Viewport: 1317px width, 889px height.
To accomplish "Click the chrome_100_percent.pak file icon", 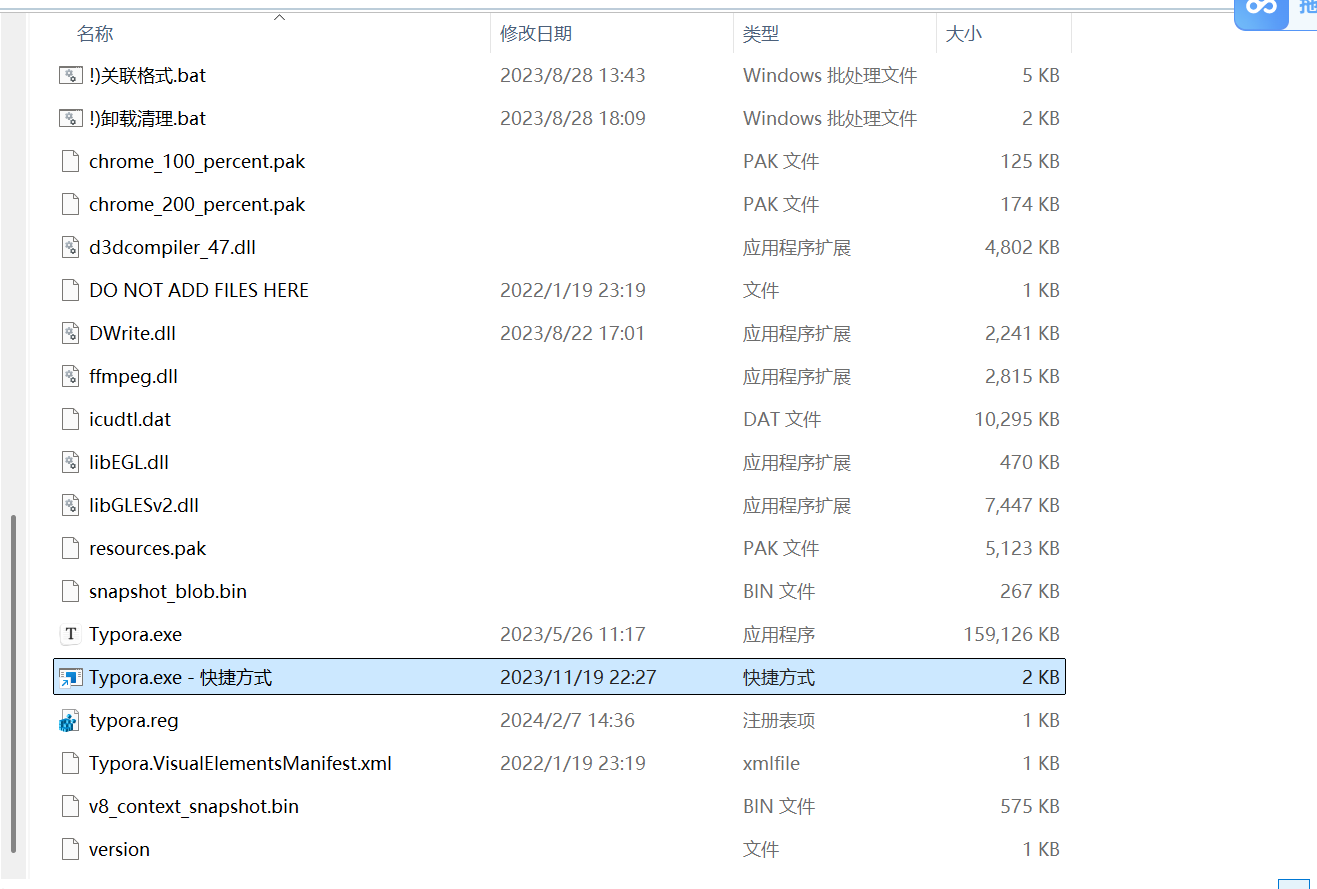I will 70,161.
